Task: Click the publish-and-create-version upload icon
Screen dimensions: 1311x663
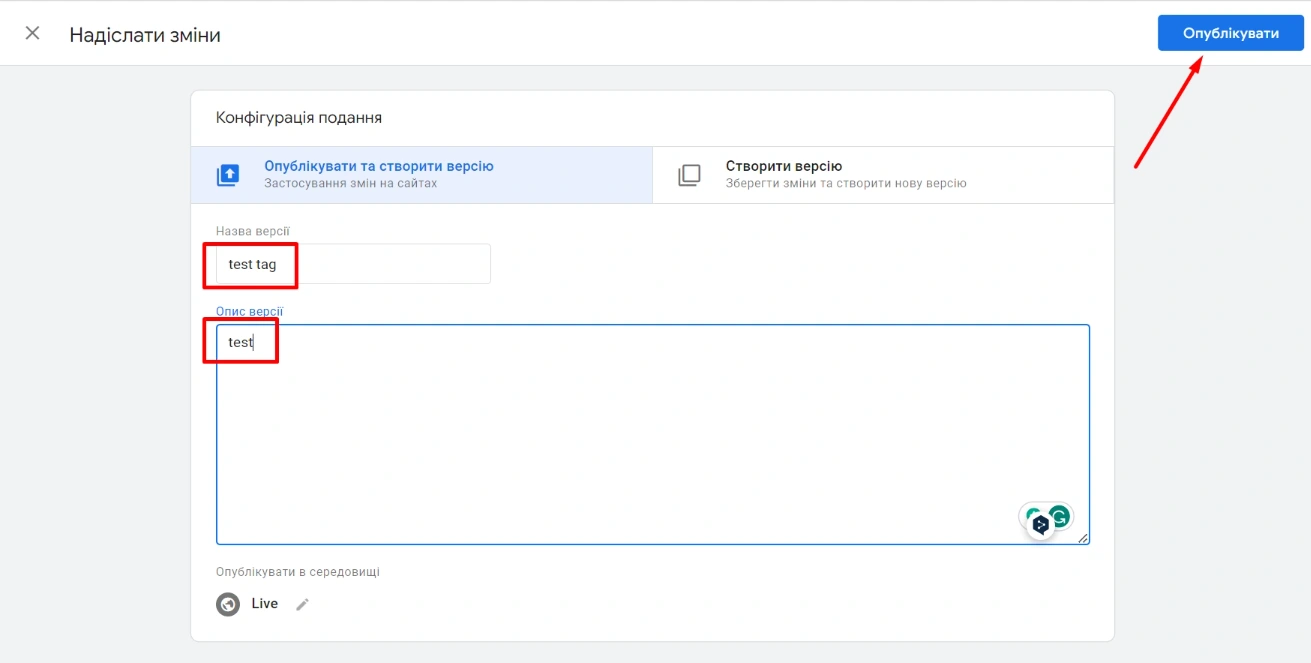Action: click(228, 175)
